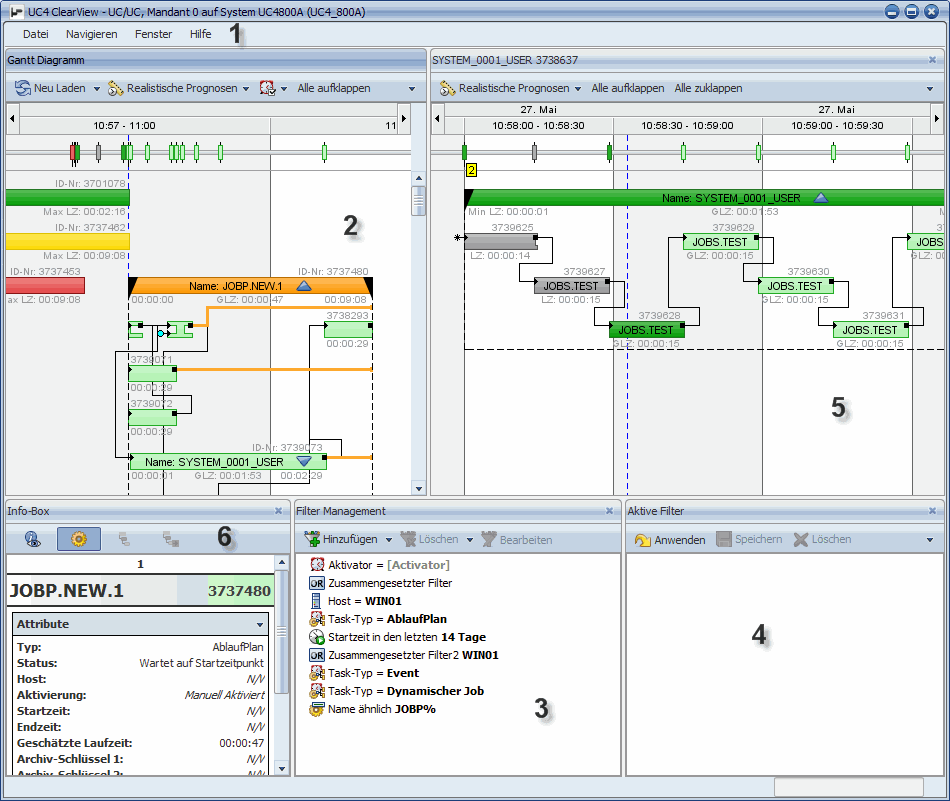
Task: Collapse the Attribute section in the Info-Box
Action: coord(259,624)
